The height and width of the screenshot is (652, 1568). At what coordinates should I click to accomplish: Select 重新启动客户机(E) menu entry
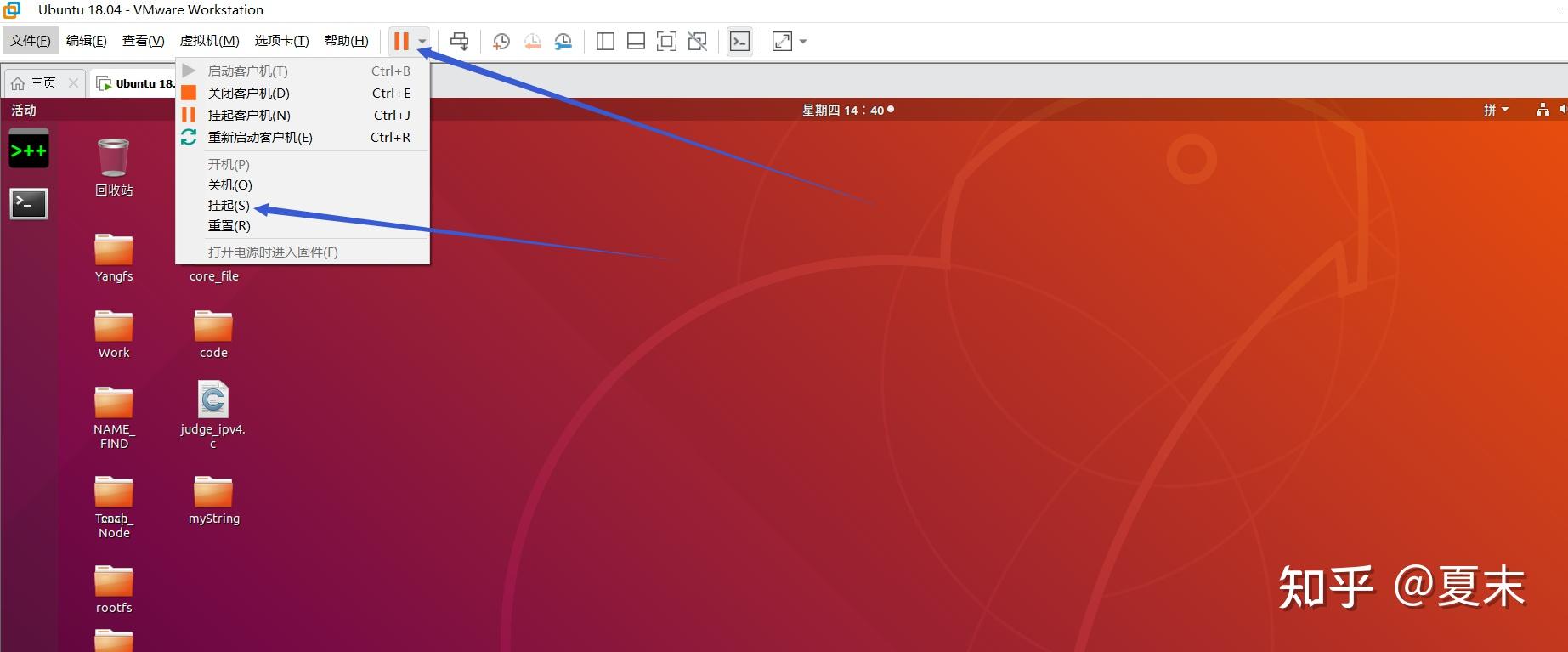coord(303,138)
